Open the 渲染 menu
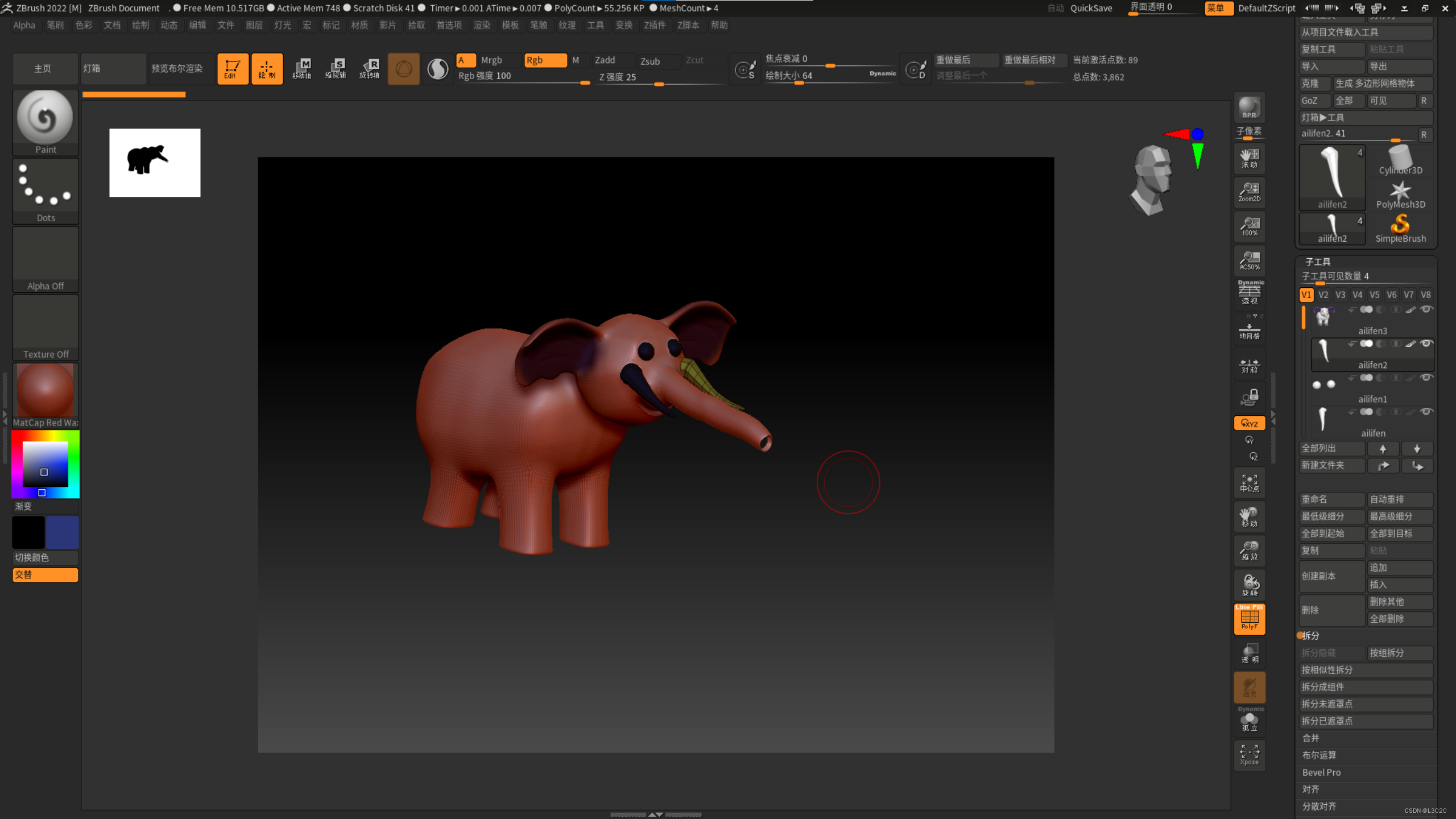The height and width of the screenshot is (819, 1456). (x=481, y=25)
